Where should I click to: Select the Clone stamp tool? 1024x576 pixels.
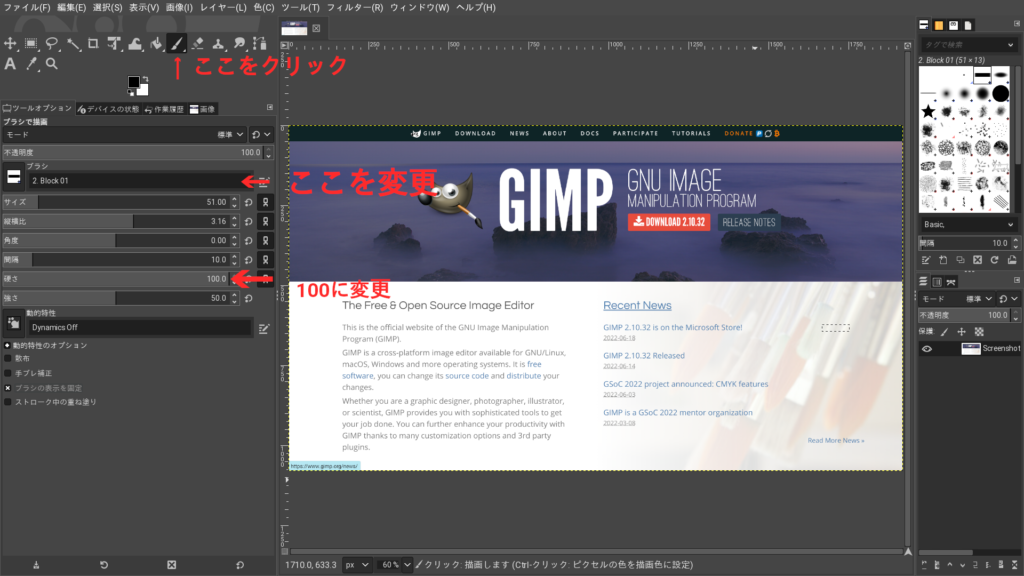(218, 44)
